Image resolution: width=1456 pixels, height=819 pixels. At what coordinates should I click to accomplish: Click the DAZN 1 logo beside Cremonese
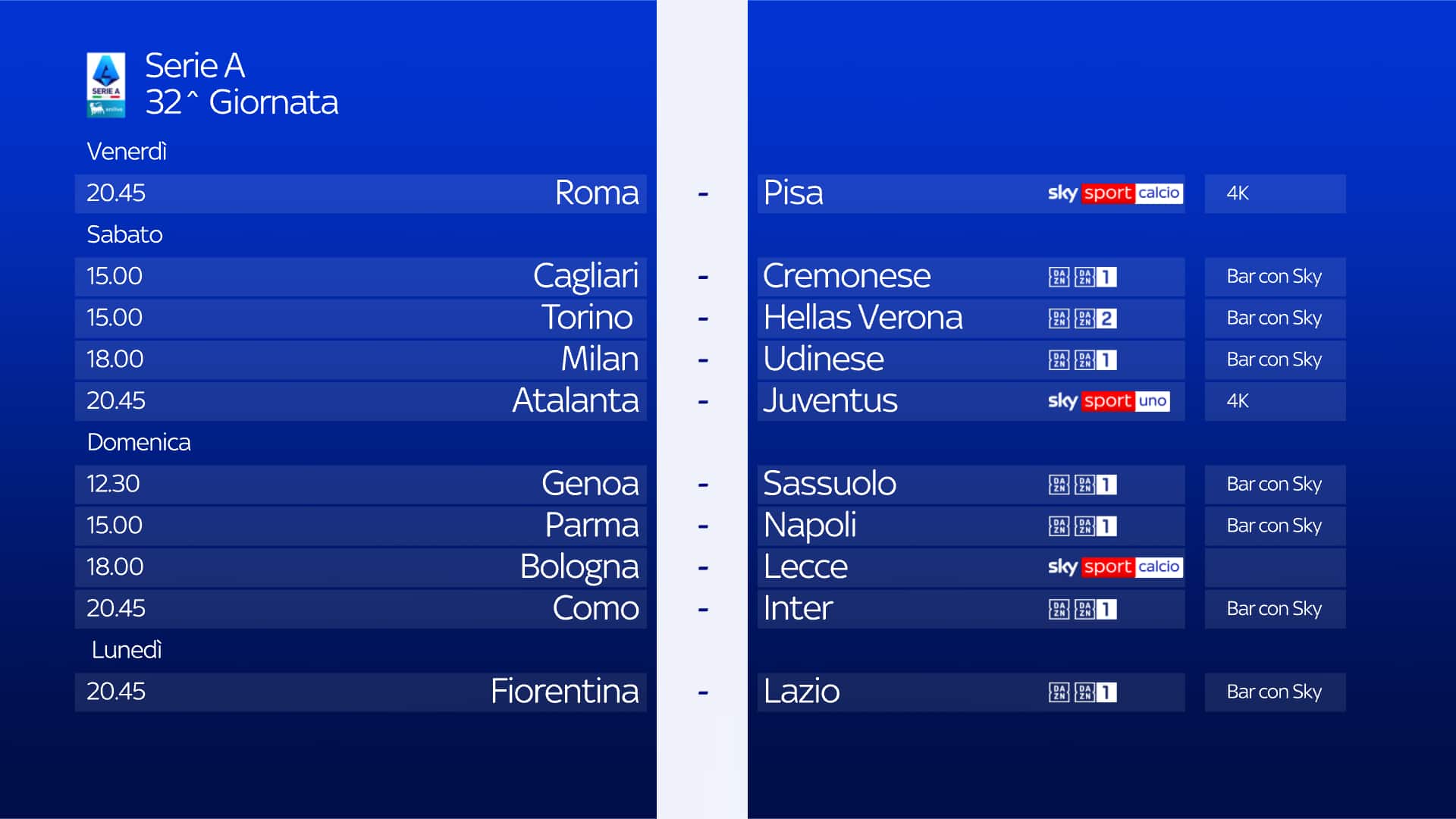pyautogui.click(x=1082, y=277)
